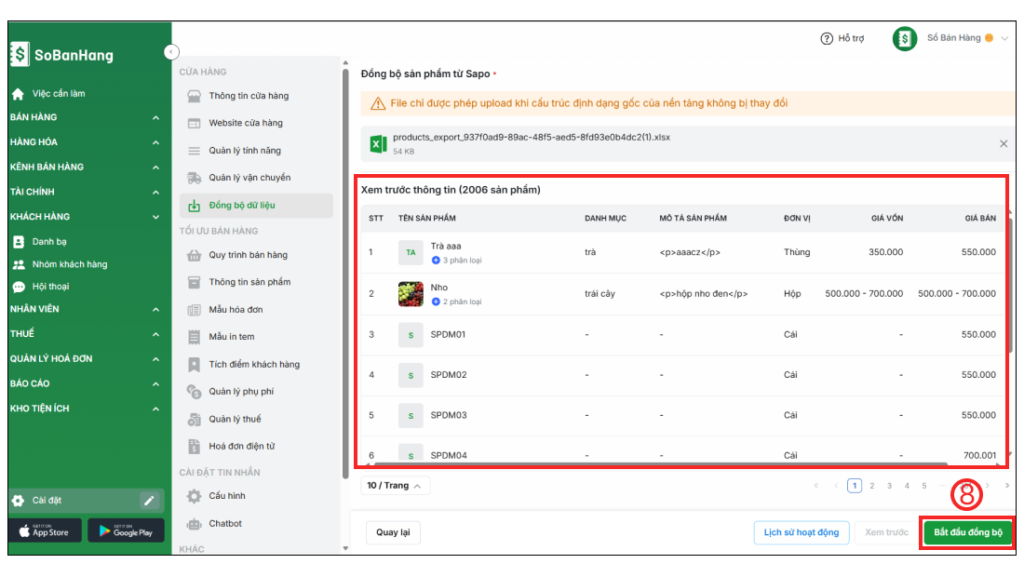Click the Quay lại button

tap(393, 533)
